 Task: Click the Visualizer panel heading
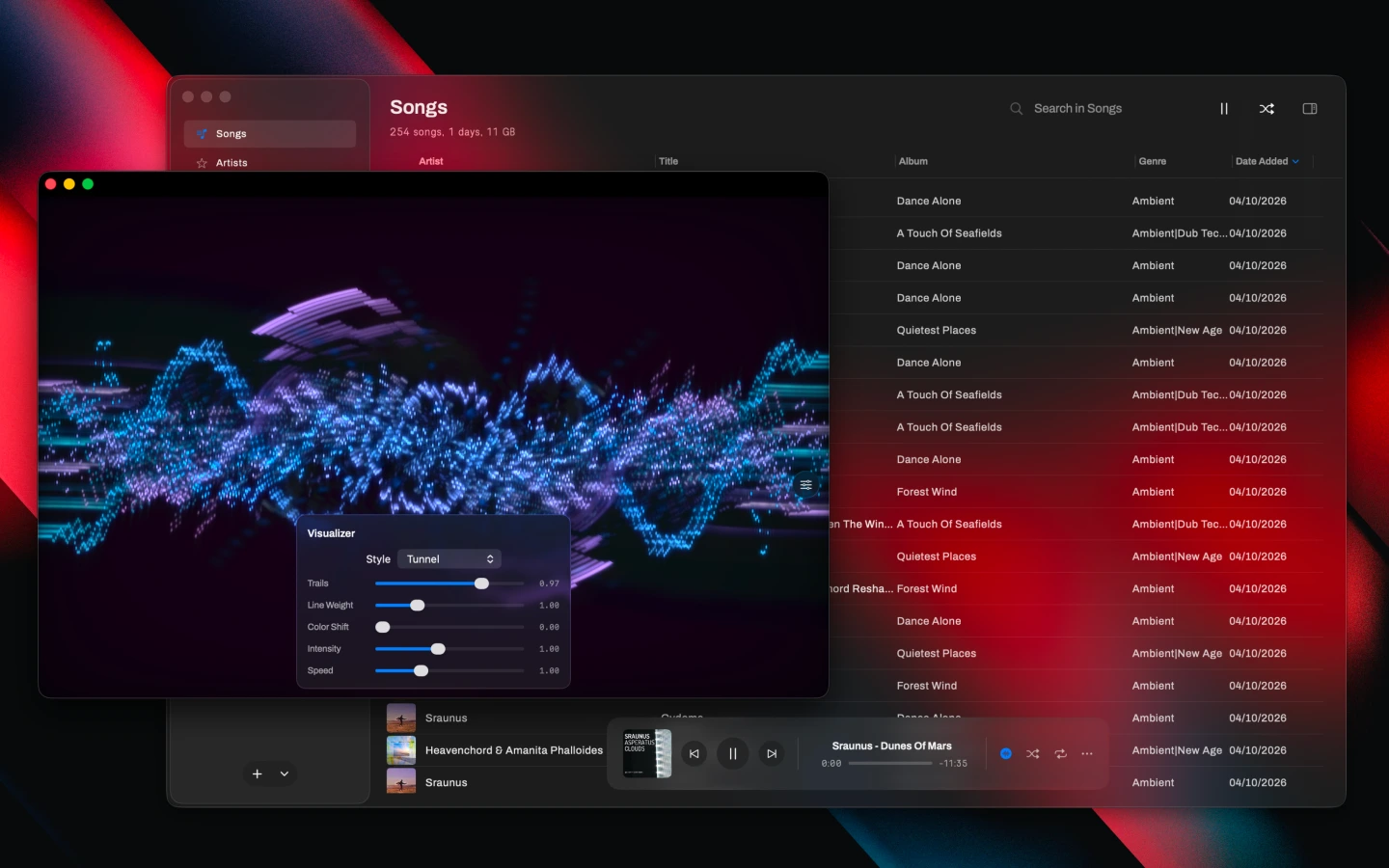pyautogui.click(x=331, y=533)
